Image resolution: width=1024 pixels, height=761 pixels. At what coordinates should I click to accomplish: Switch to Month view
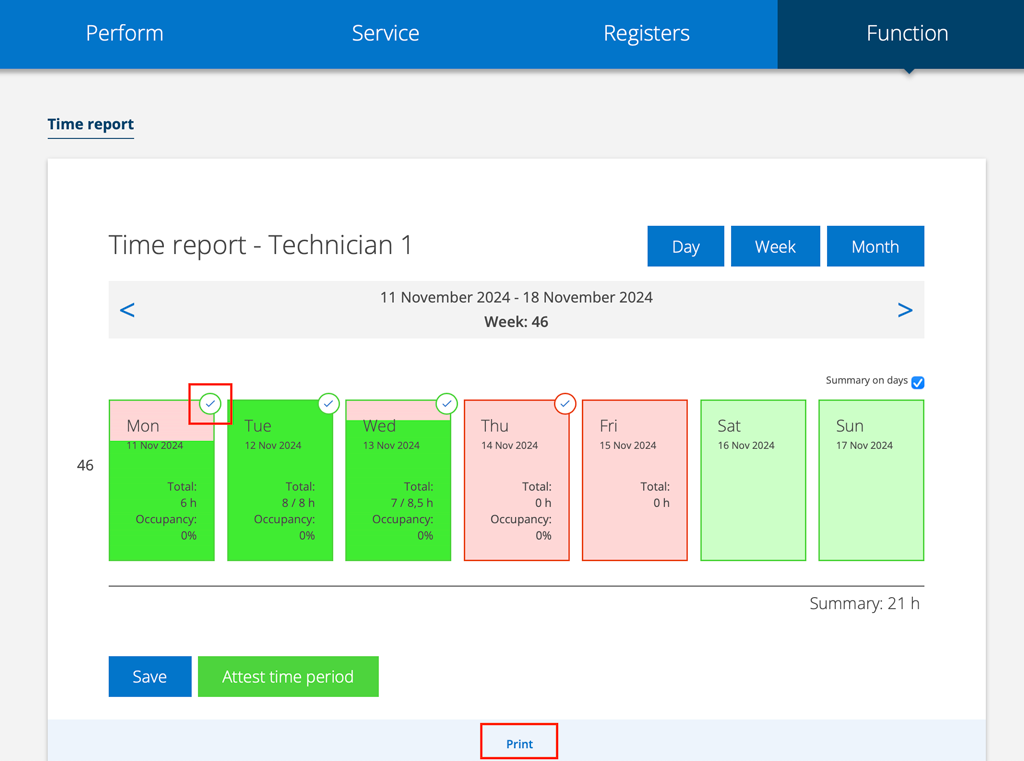pyautogui.click(x=875, y=247)
